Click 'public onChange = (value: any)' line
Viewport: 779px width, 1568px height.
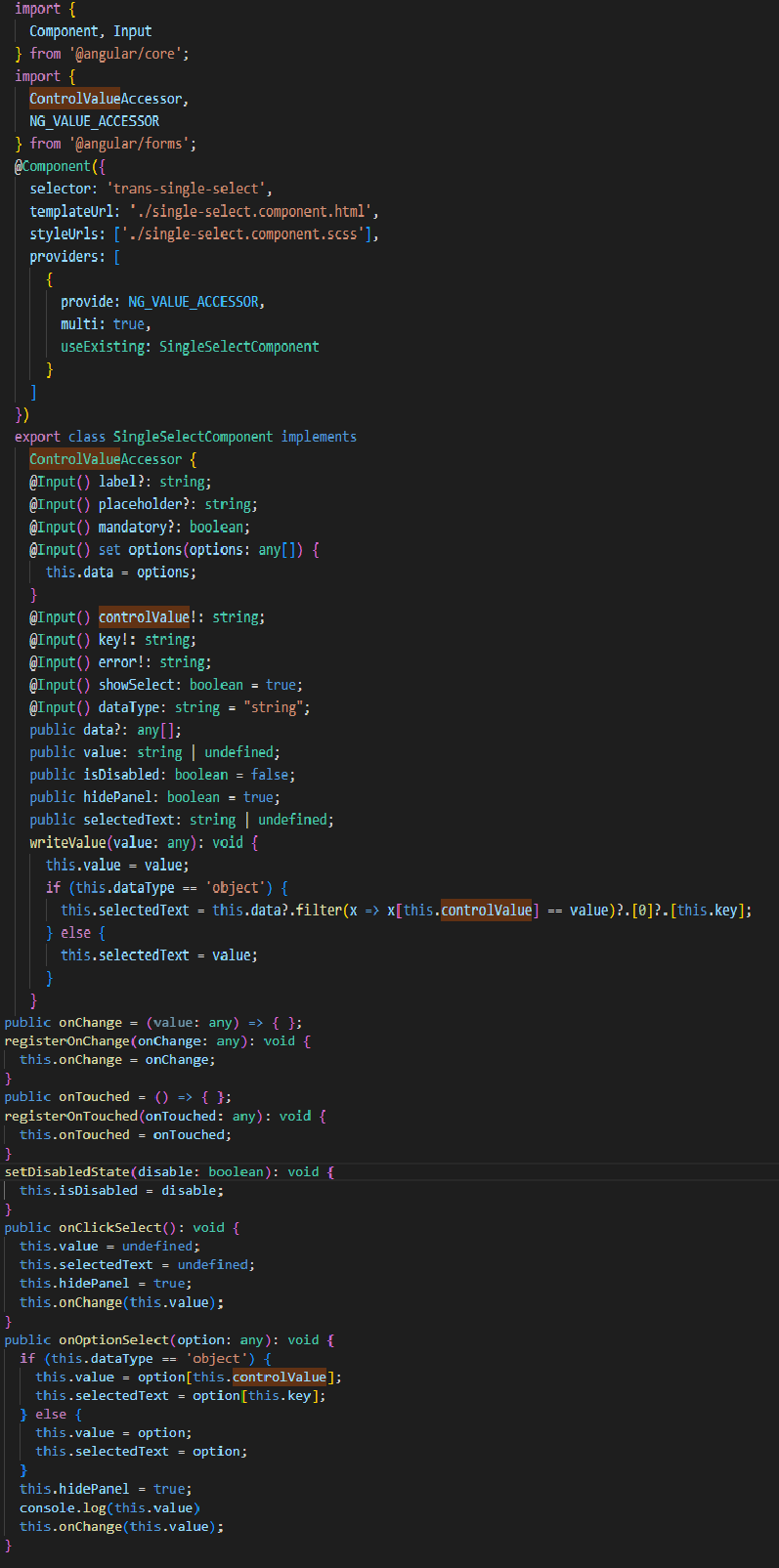(153, 1022)
